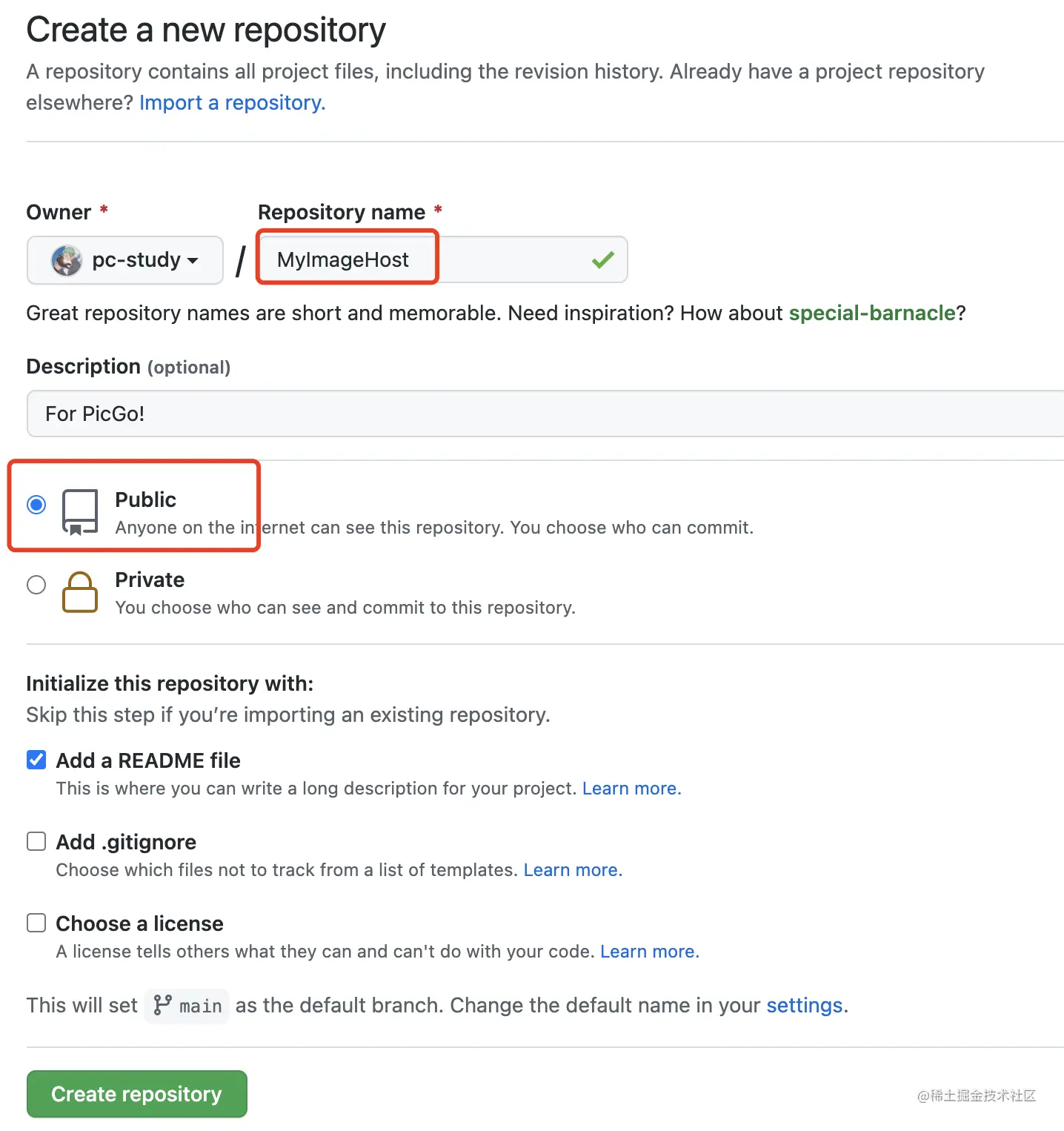This screenshot has height=1131, width=1064.
Task: Open Learn more link about licenses
Action: [x=650, y=951]
